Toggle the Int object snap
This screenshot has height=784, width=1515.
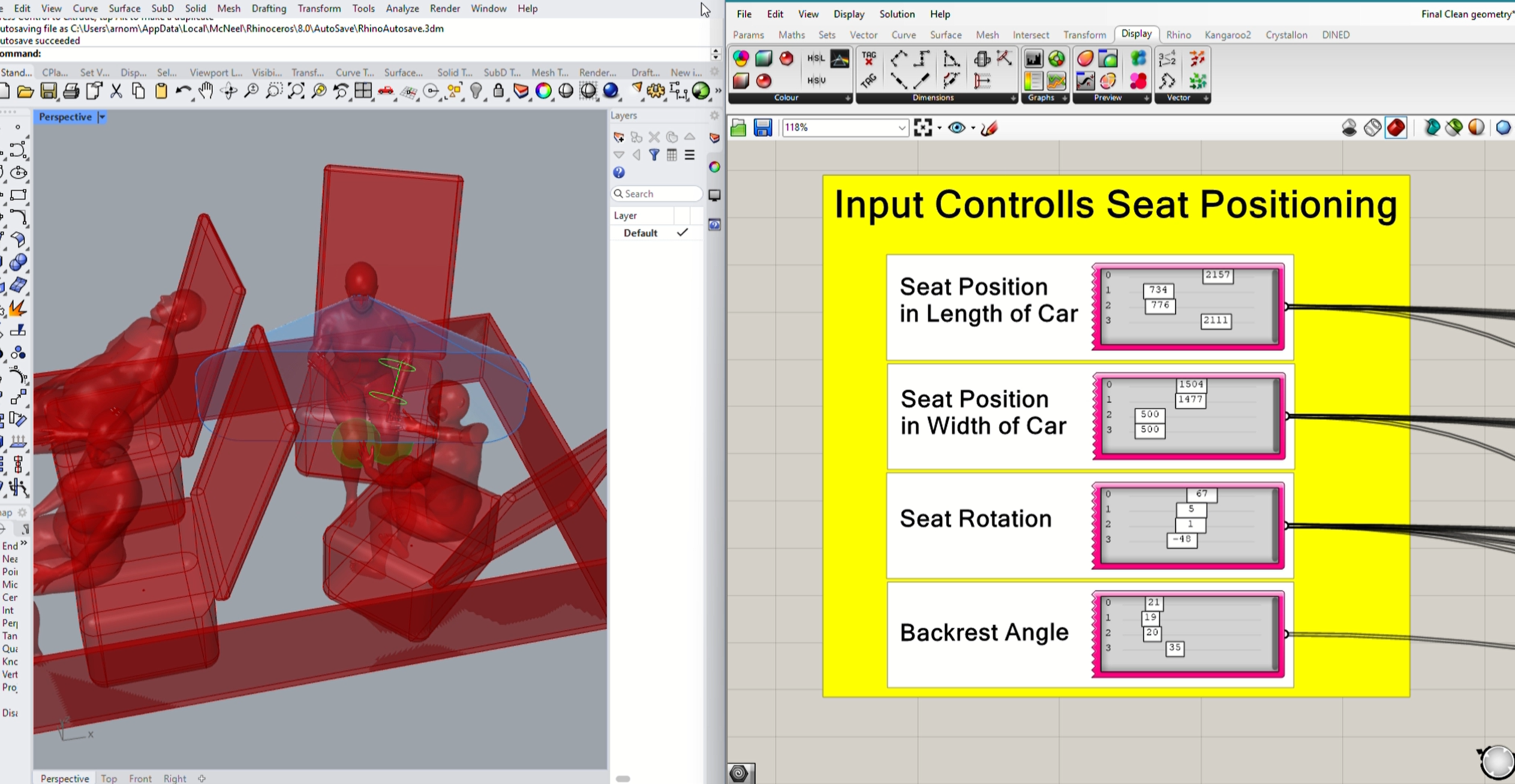tap(8, 610)
